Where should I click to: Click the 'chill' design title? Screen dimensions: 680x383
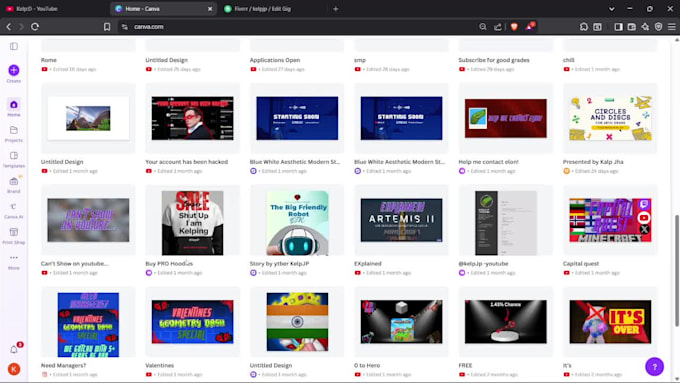[x=569, y=60]
